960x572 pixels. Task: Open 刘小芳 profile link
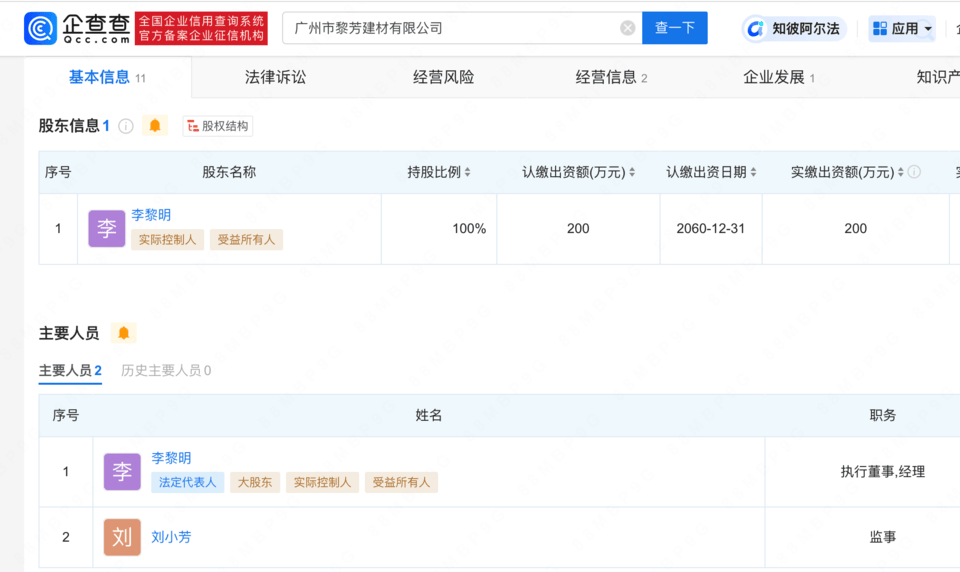(171, 537)
